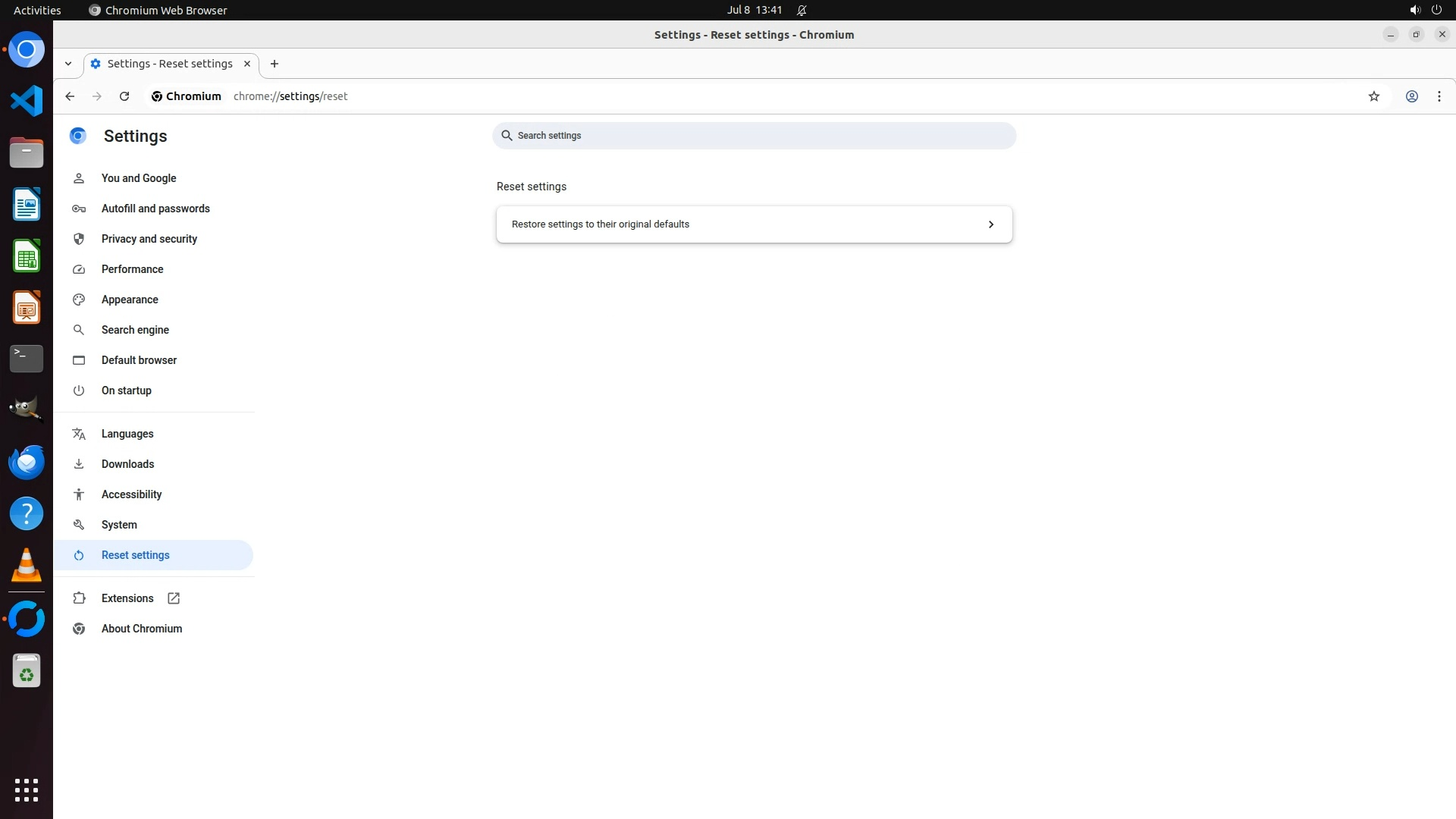Open Privacy and security settings
1456x819 pixels.
(x=149, y=239)
